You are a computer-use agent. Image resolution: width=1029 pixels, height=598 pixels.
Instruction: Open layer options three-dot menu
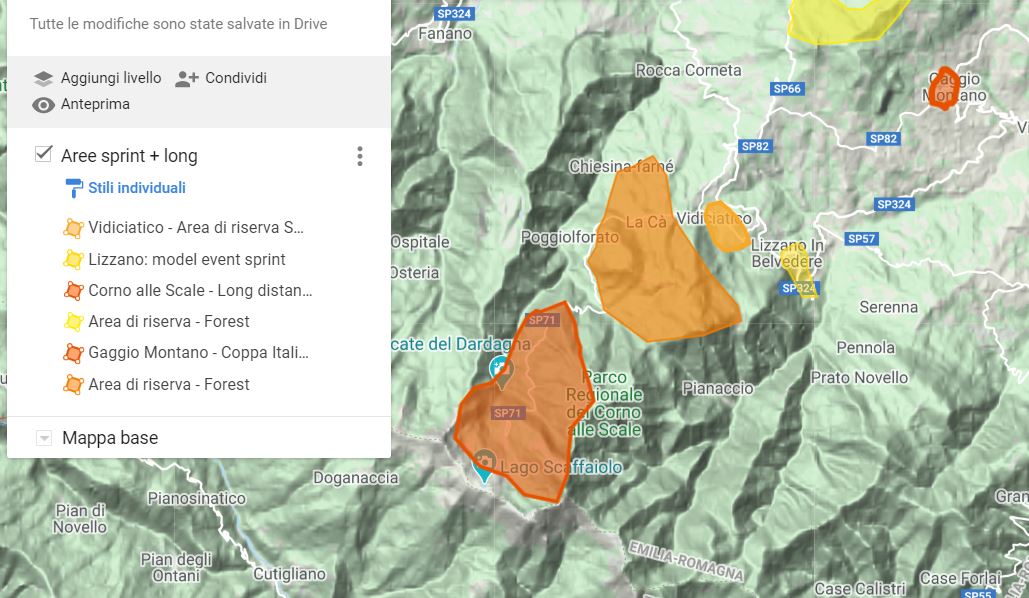pyautogui.click(x=360, y=156)
